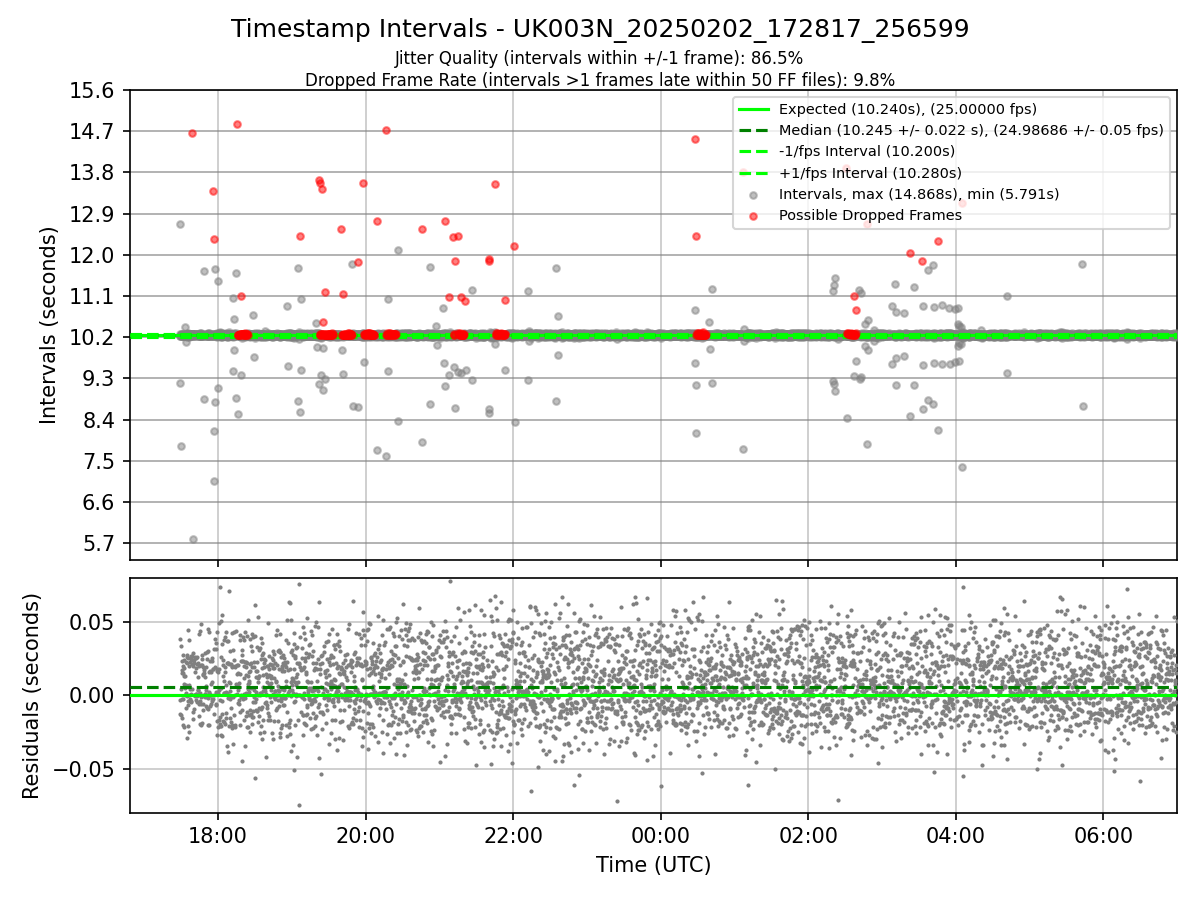1200x900 pixels.
Task: Click the '20:00' x-axis tick label
Action: click(x=366, y=835)
